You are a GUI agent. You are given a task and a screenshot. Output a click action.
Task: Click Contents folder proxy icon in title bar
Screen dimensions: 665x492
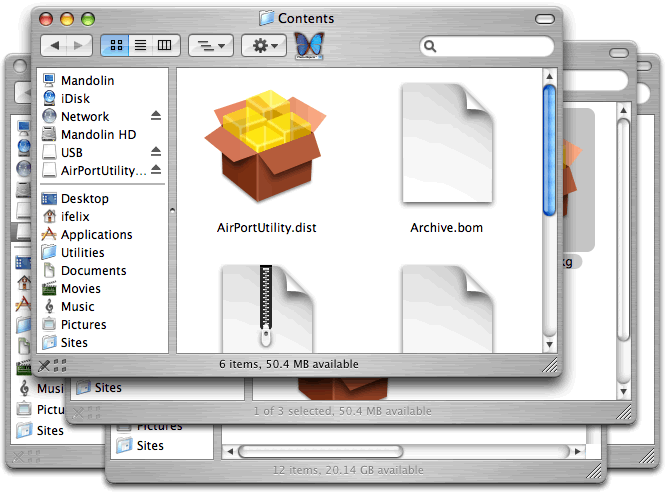[266, 18]
